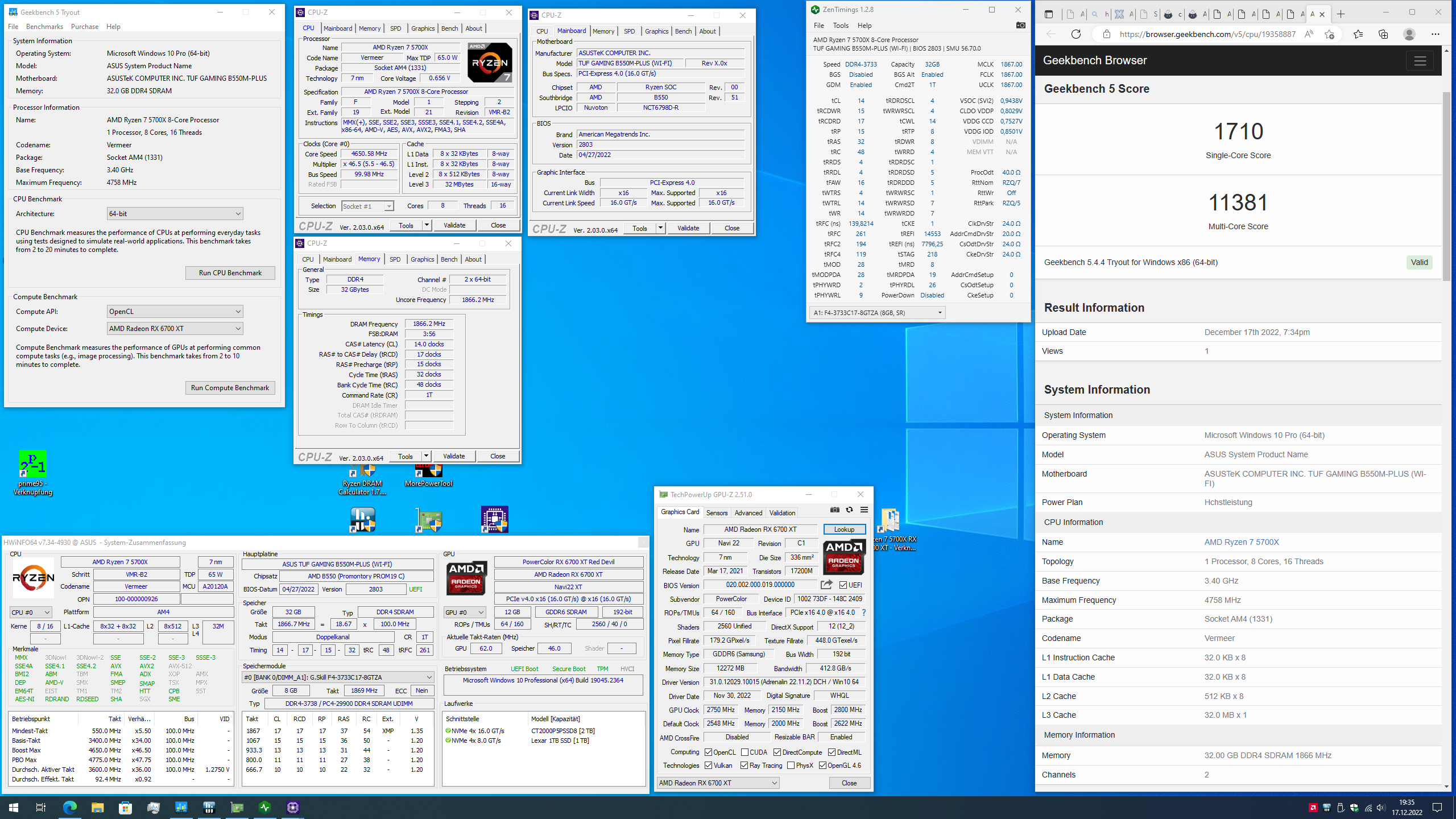Open Benchmarks menu in Geekbench
The height and width of the screenshot is (819, 1456).
click(44, 26)
